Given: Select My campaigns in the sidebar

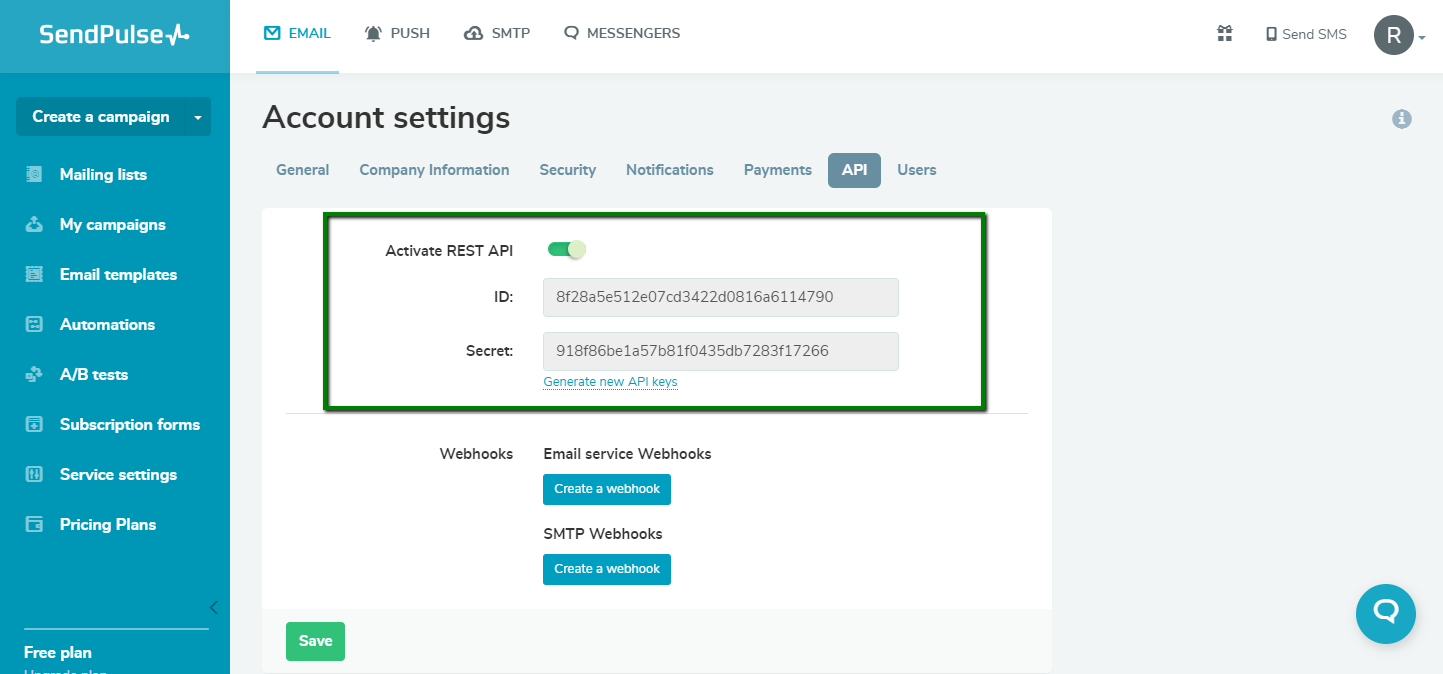Looking at the screenshot, I should pos(112,224).
